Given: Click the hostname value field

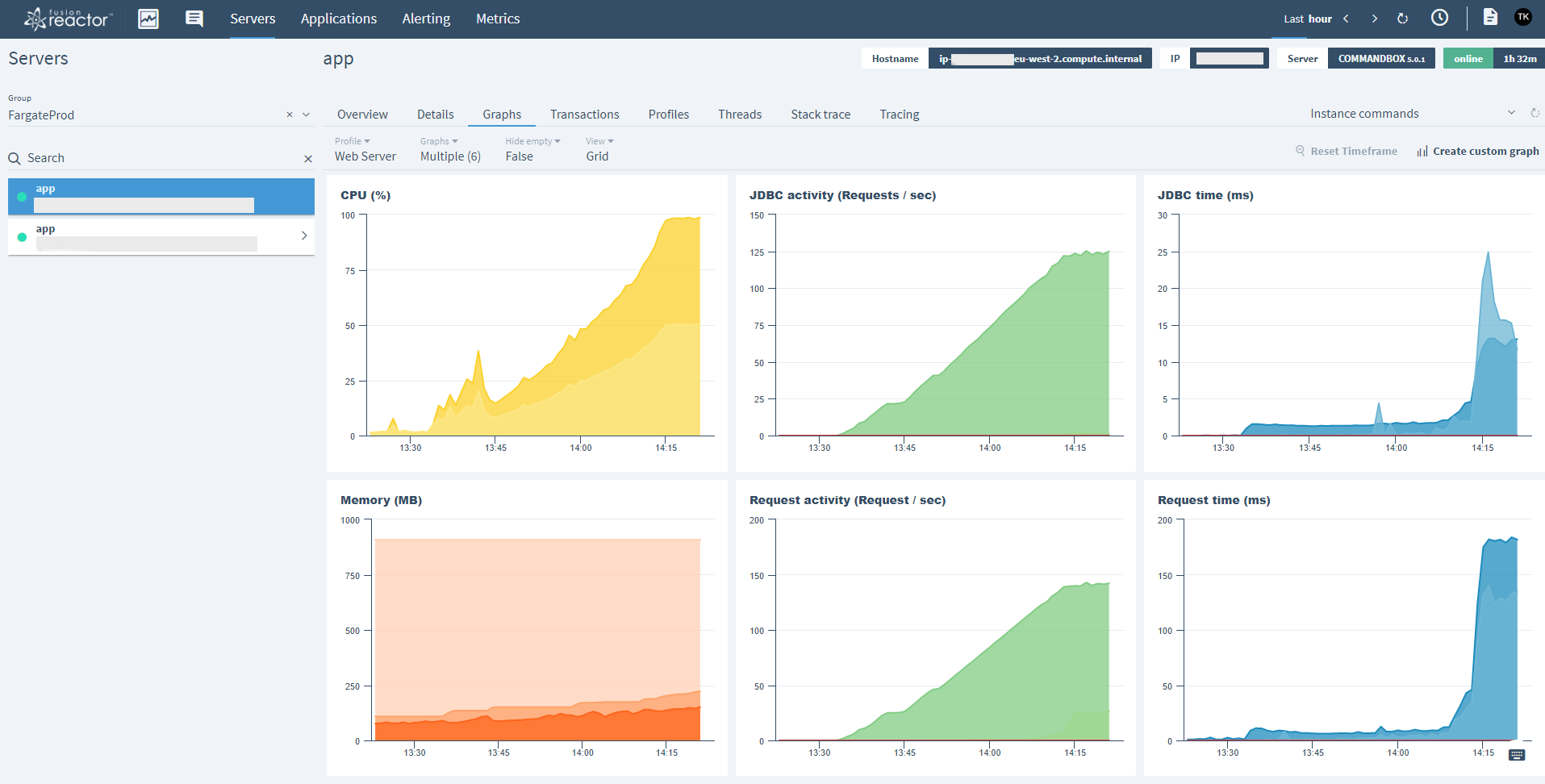Looking at the screenshot, I should (1040, 59).
